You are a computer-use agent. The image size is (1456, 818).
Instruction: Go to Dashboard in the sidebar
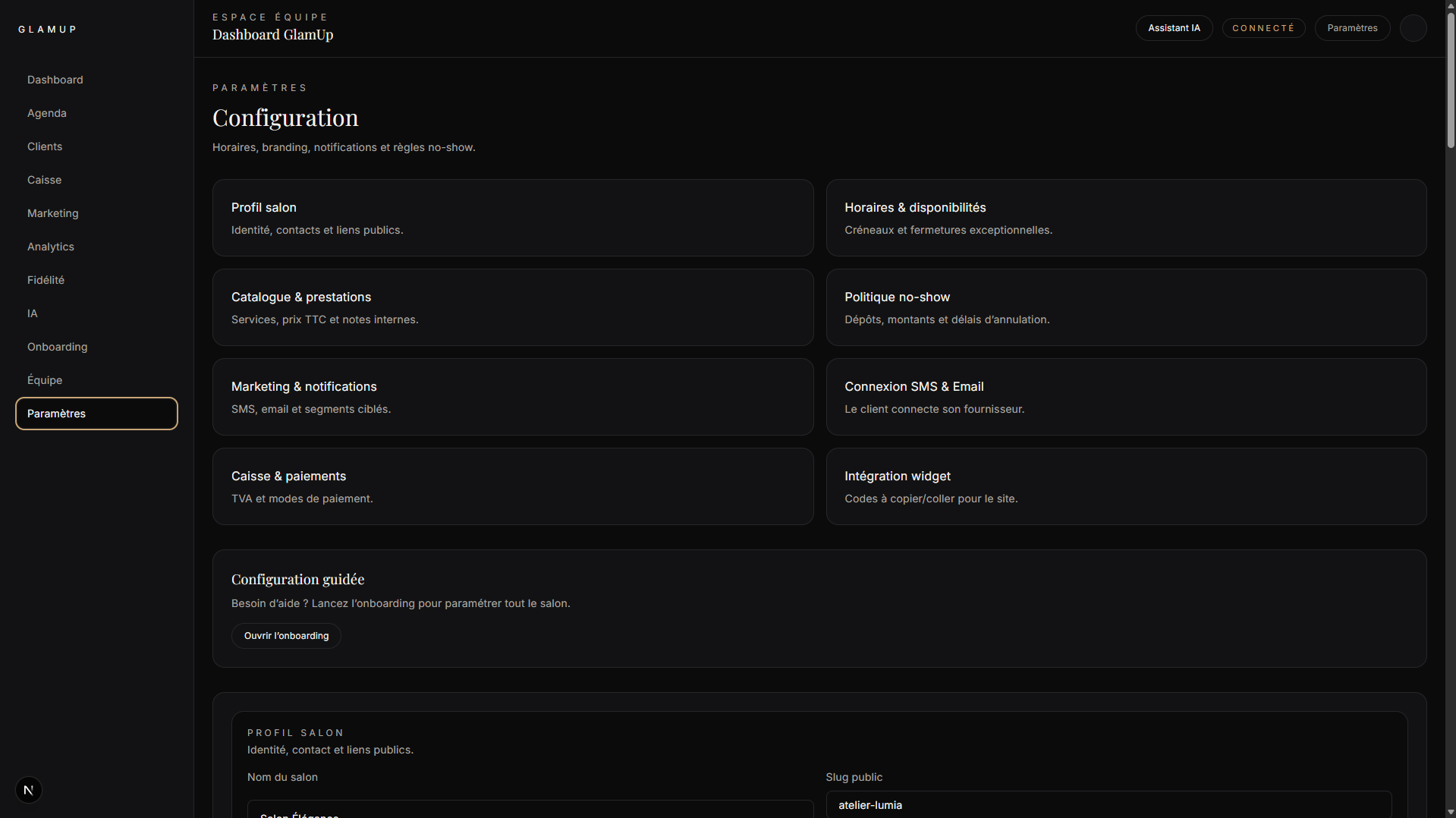[55, 80]
